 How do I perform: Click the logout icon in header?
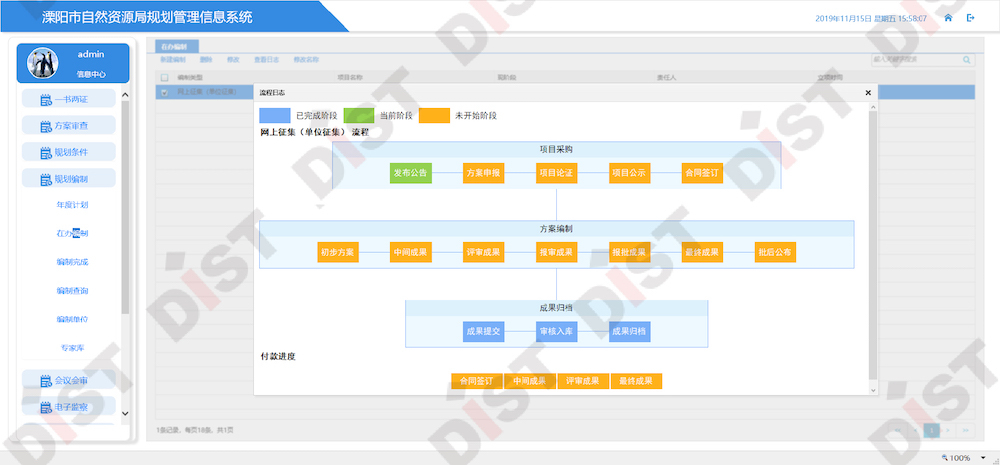click(970, 18)
